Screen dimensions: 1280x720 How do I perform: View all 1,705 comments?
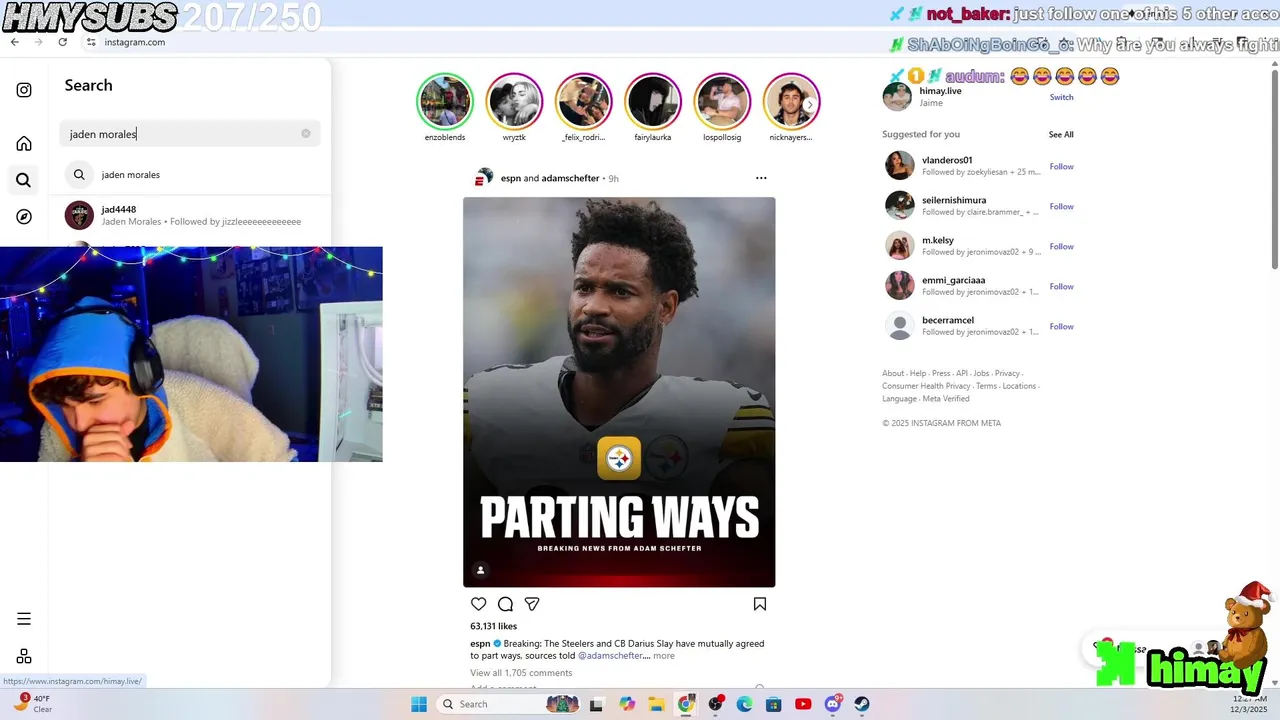[x=521, y=673]
